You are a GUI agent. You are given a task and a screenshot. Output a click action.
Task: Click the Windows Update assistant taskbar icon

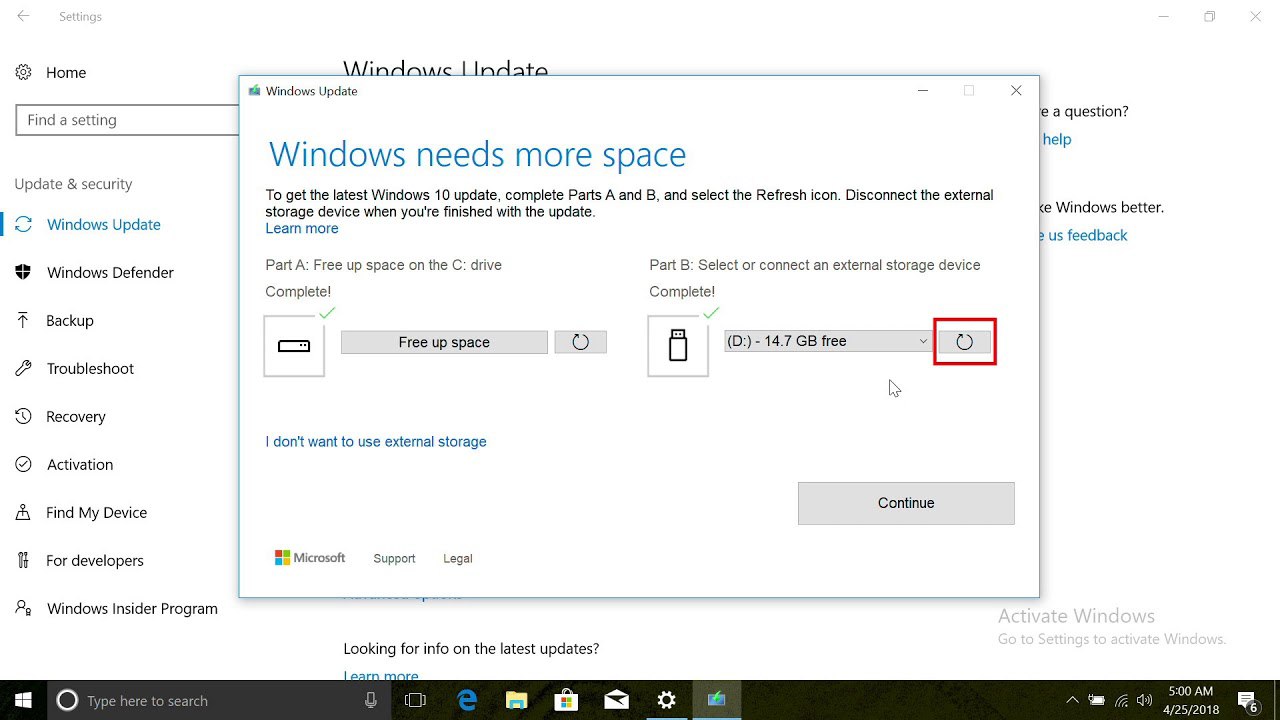click(716, 700)
